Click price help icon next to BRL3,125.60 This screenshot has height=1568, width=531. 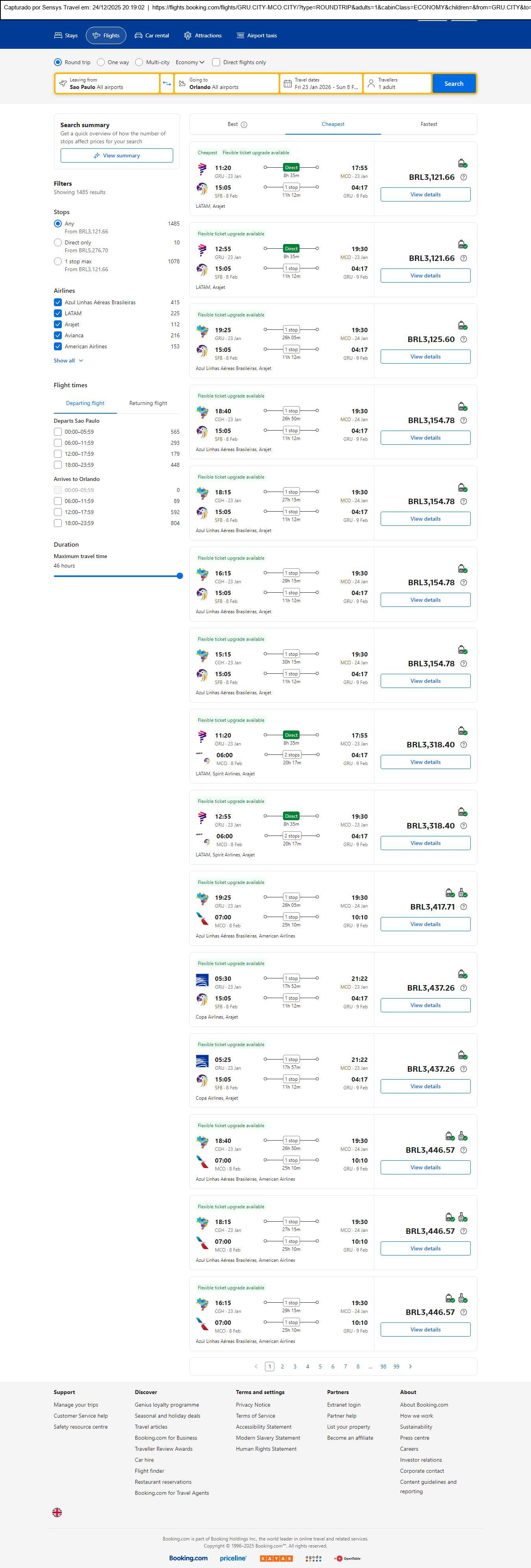coord(463,340)
